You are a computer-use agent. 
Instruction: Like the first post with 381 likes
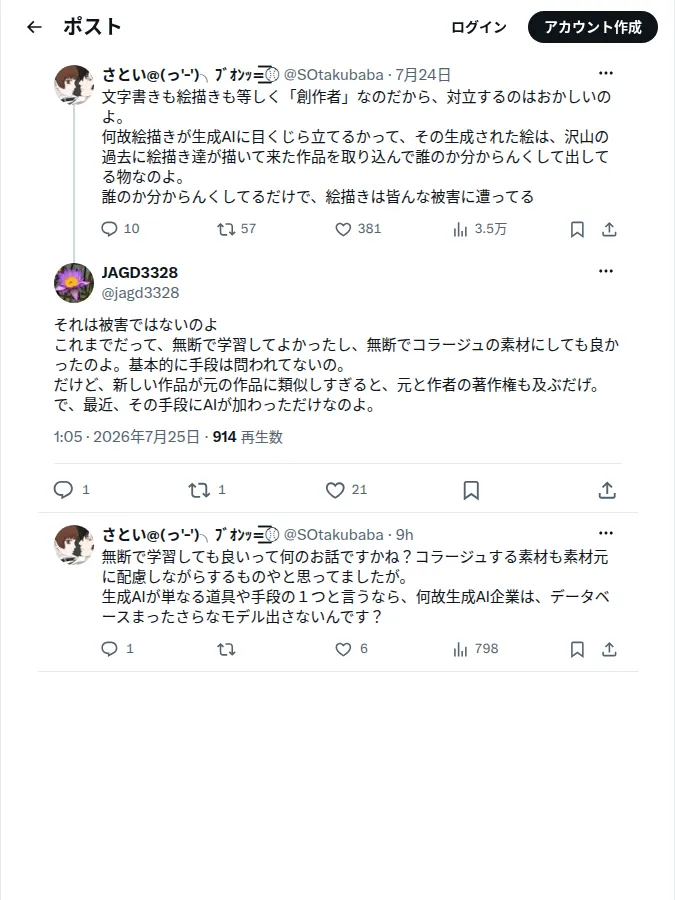(358, 229)
